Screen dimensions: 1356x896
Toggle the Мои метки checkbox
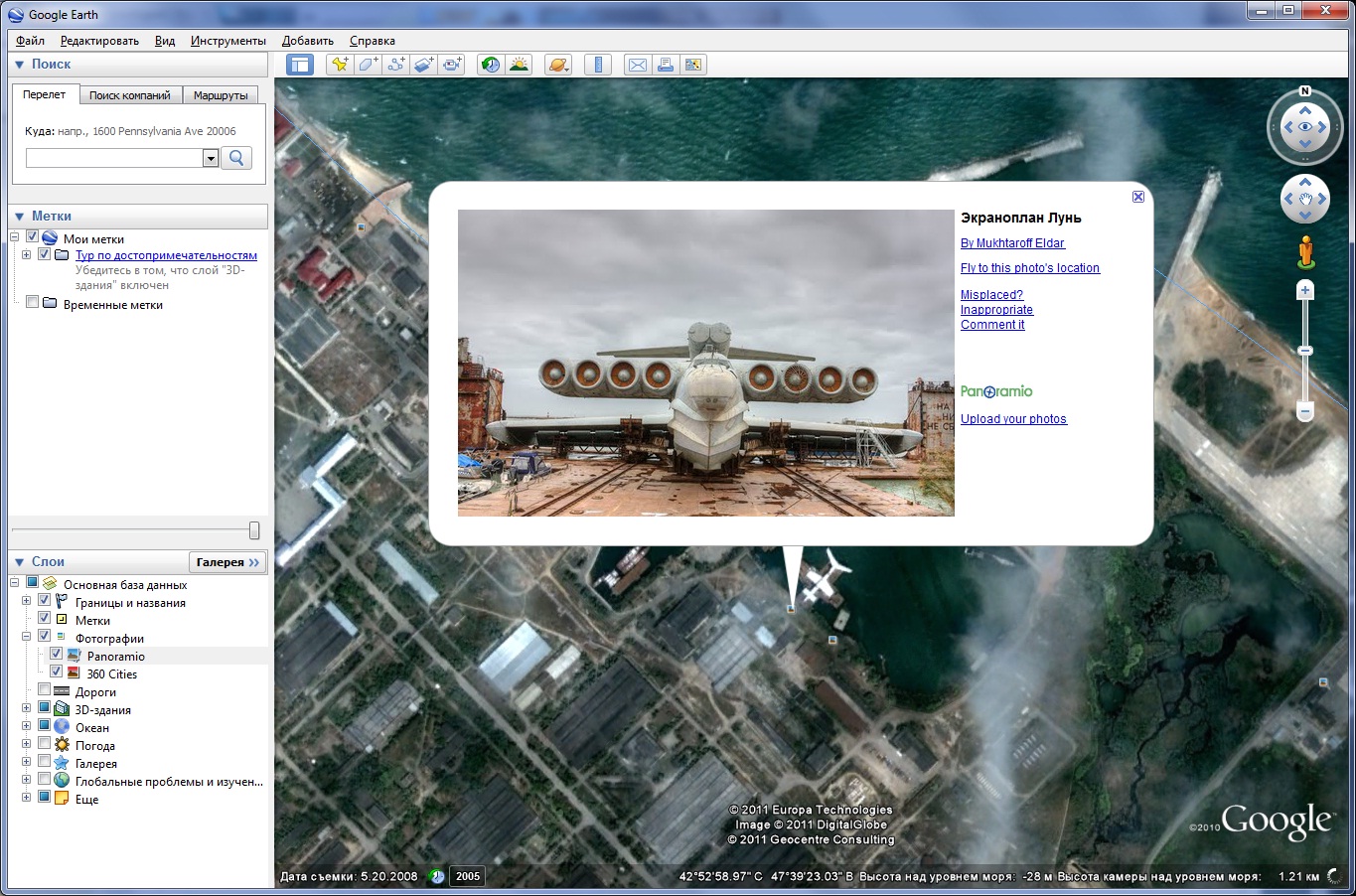click(x=32, y=237)
